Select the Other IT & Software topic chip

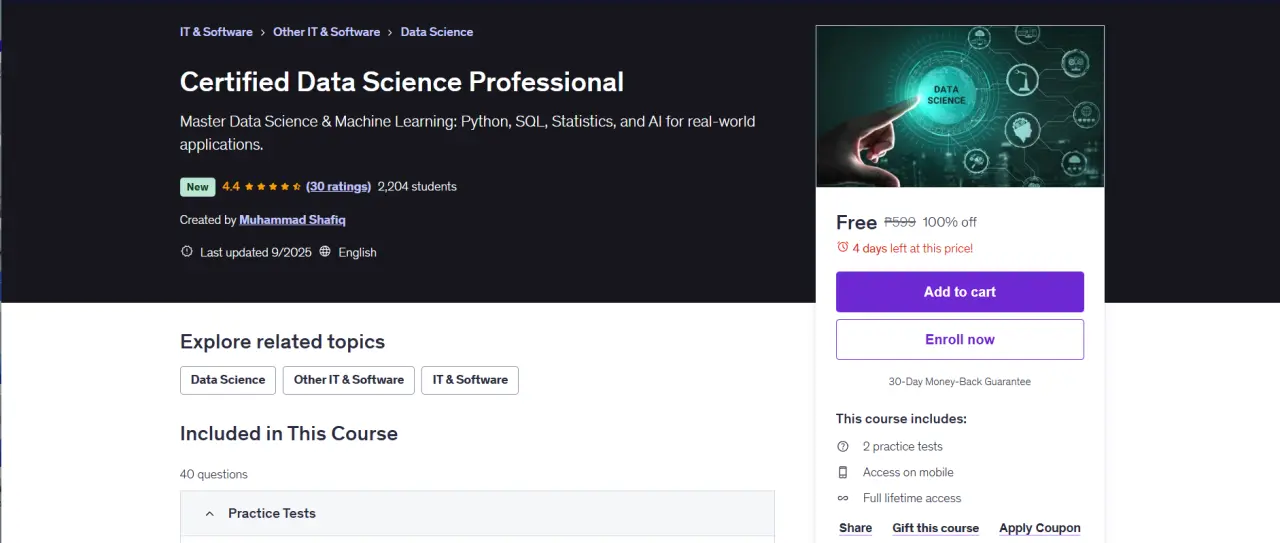(x=349, y=380)
